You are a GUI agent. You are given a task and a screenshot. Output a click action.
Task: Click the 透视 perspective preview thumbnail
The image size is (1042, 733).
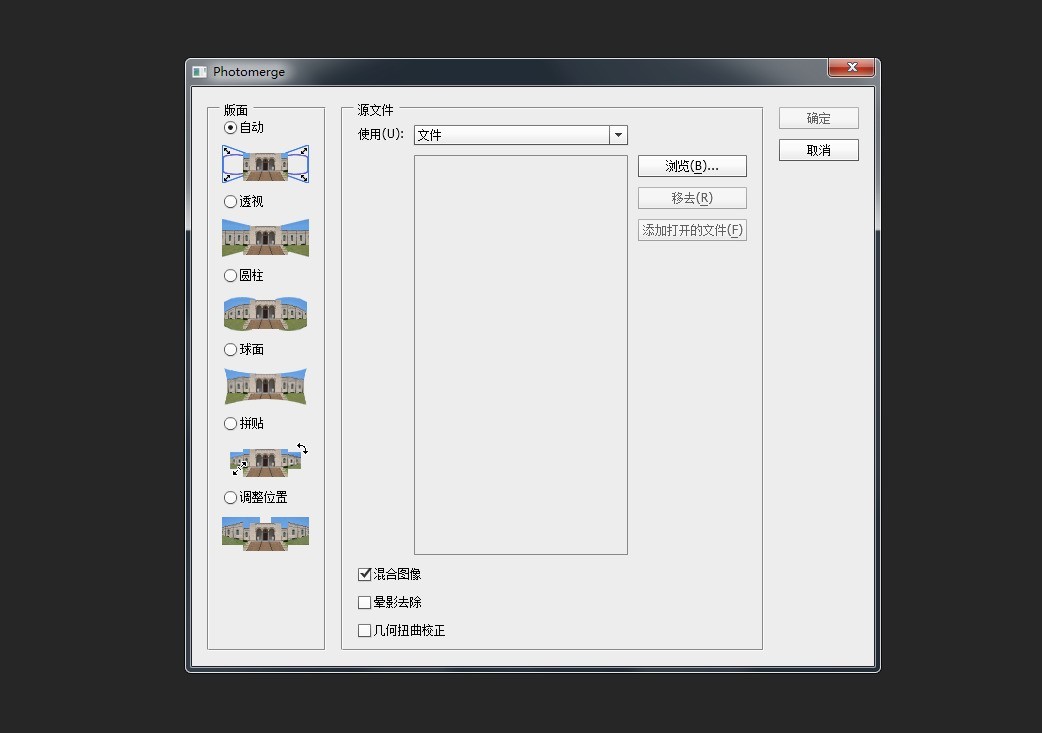point(265,237)
